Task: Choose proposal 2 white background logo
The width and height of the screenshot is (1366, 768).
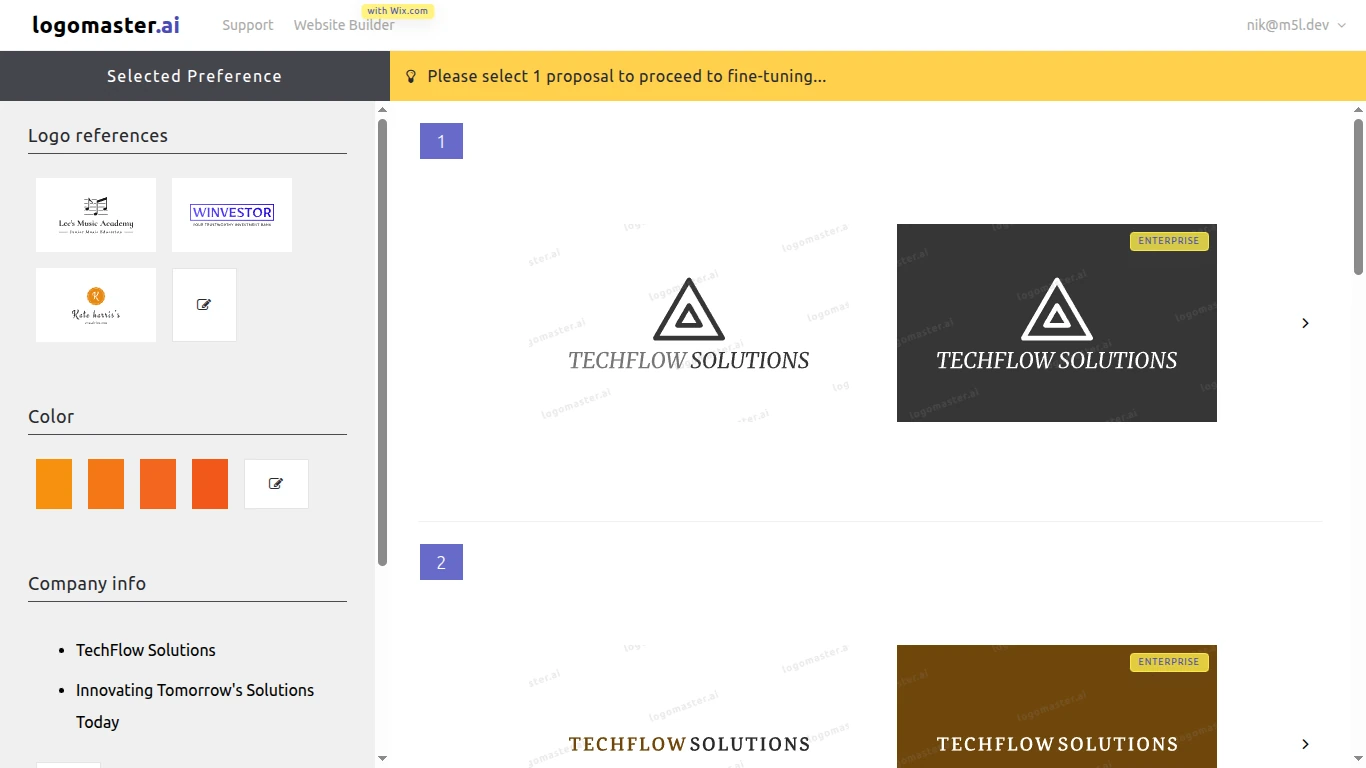Action: click(689, 706)
